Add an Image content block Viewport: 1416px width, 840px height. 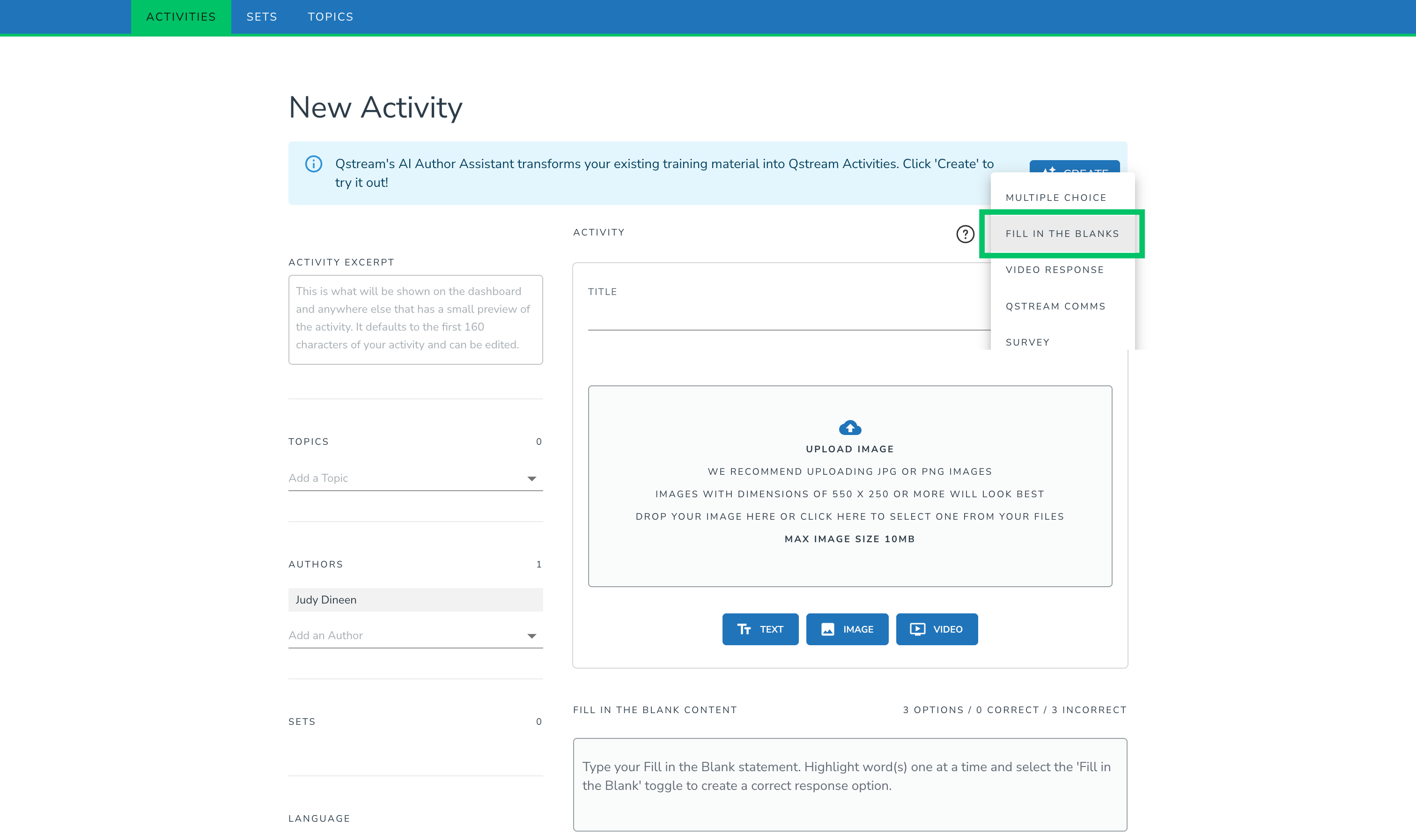click(x=847, y=629)
